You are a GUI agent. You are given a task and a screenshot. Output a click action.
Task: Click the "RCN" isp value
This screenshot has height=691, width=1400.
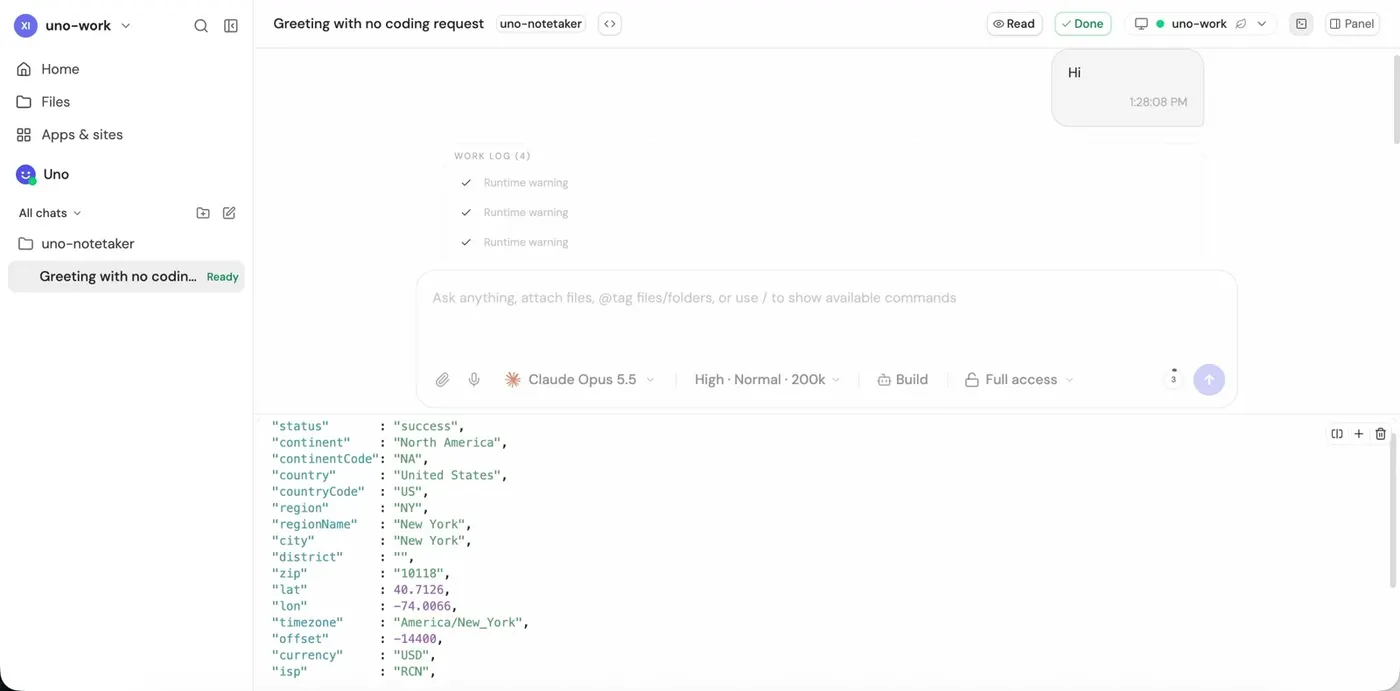point(411,672)
